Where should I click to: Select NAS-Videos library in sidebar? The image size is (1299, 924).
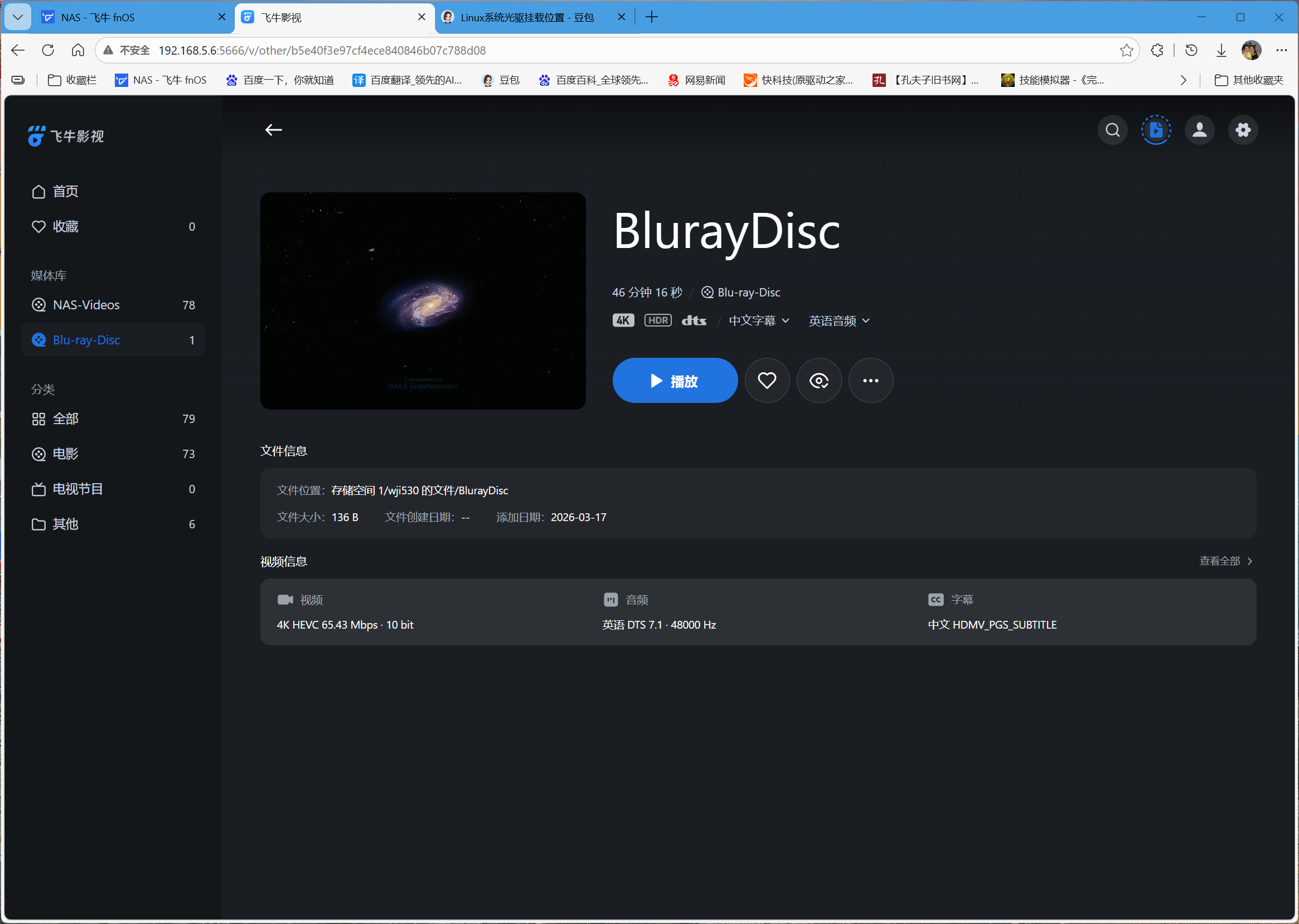pos(86,305)
